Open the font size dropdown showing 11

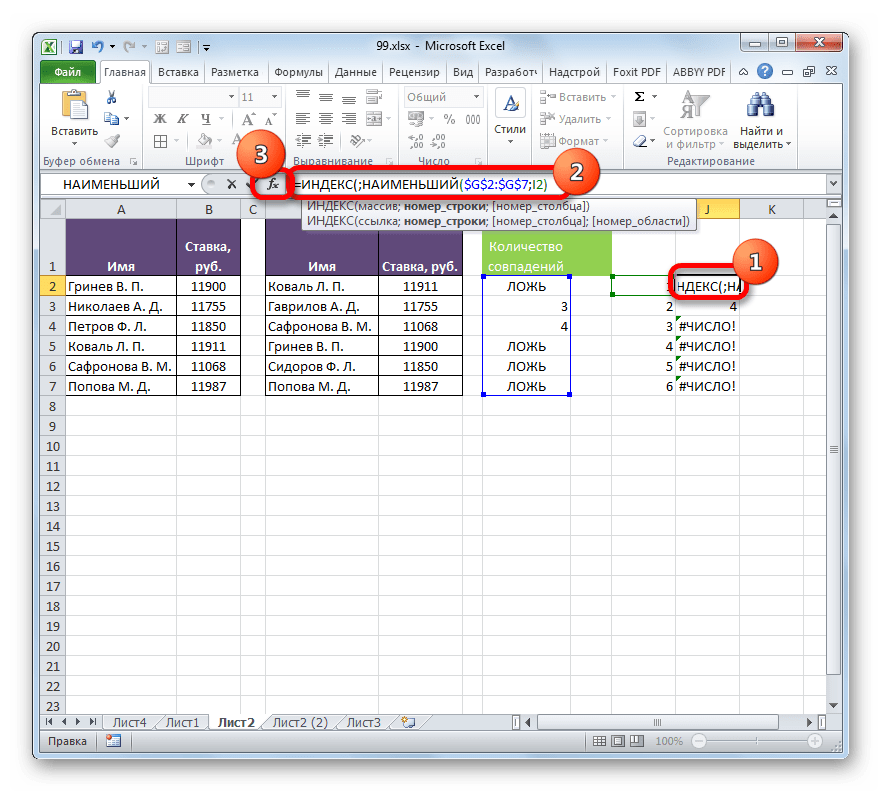[x=274, y=97]
